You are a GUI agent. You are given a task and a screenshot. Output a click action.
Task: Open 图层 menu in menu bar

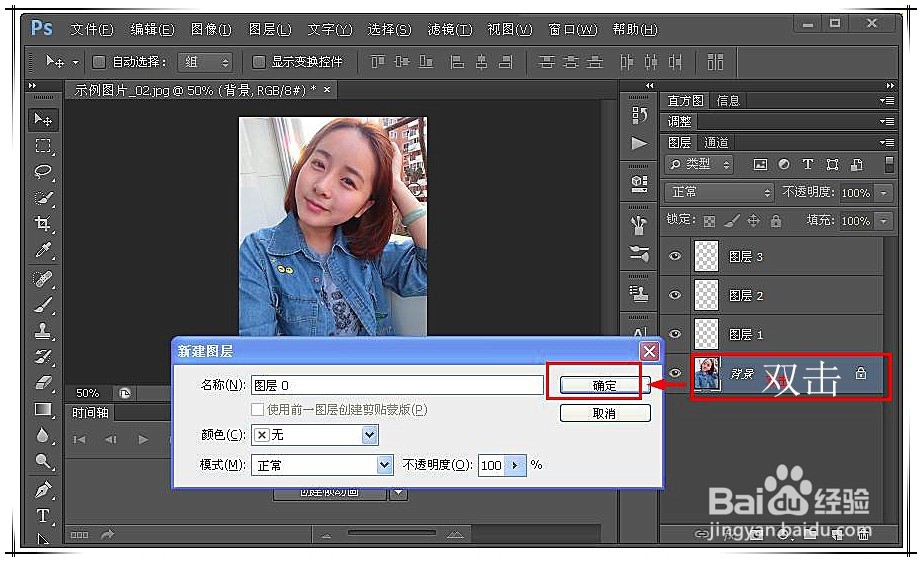click(x=270, y=29)
